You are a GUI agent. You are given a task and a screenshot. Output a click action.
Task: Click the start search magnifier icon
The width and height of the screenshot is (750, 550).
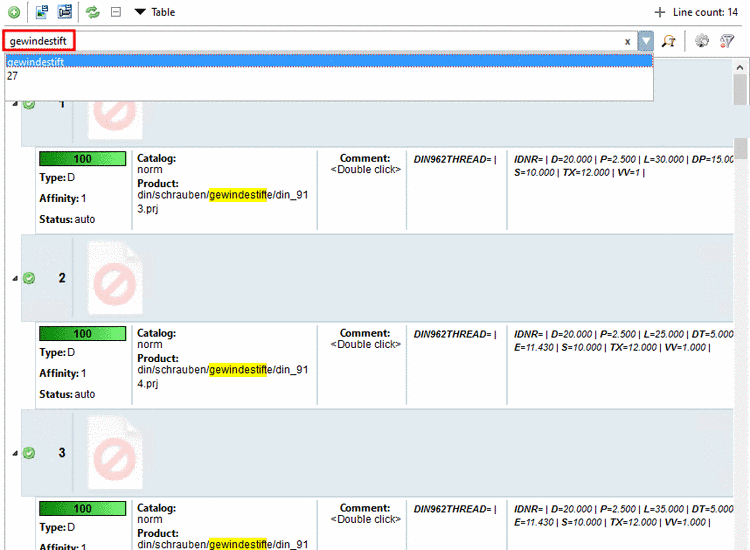669,41
